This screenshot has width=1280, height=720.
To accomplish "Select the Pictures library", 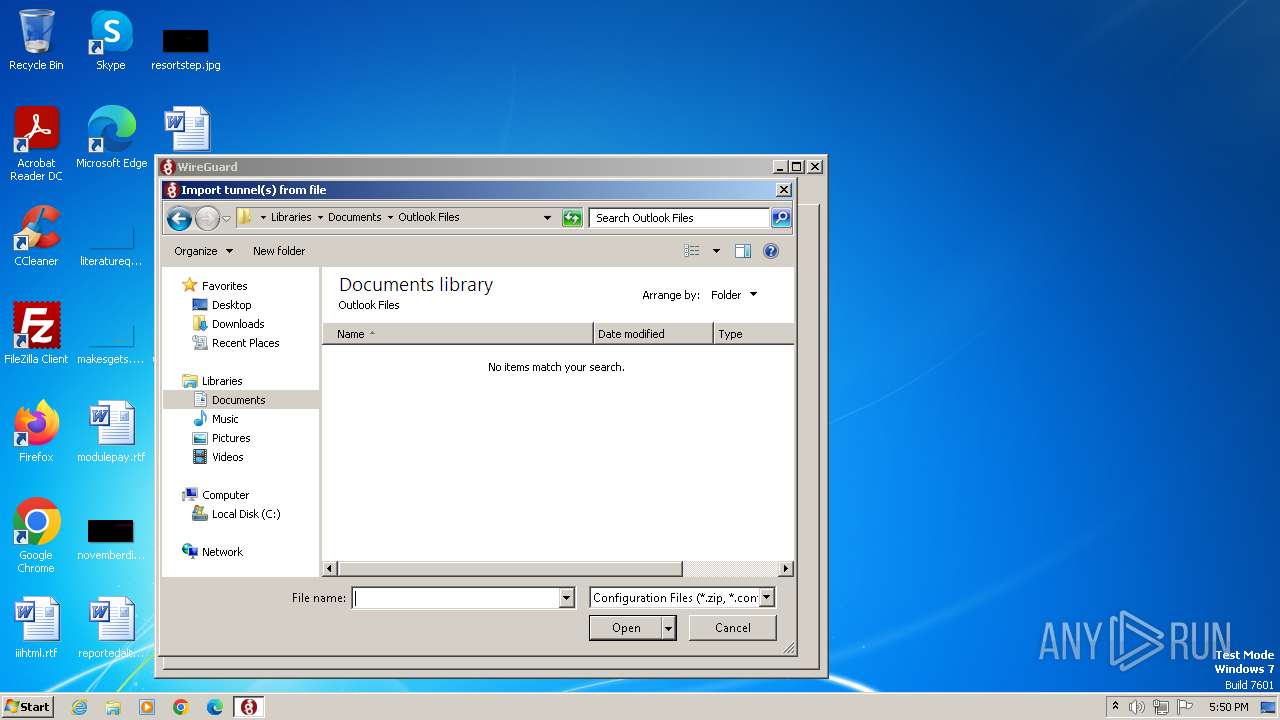I will click(231, 438).
